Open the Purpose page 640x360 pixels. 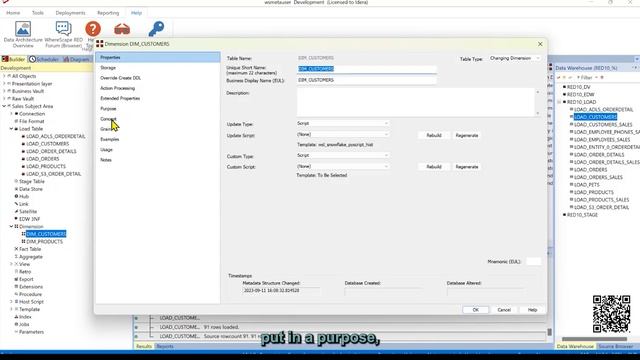[108, 109]
